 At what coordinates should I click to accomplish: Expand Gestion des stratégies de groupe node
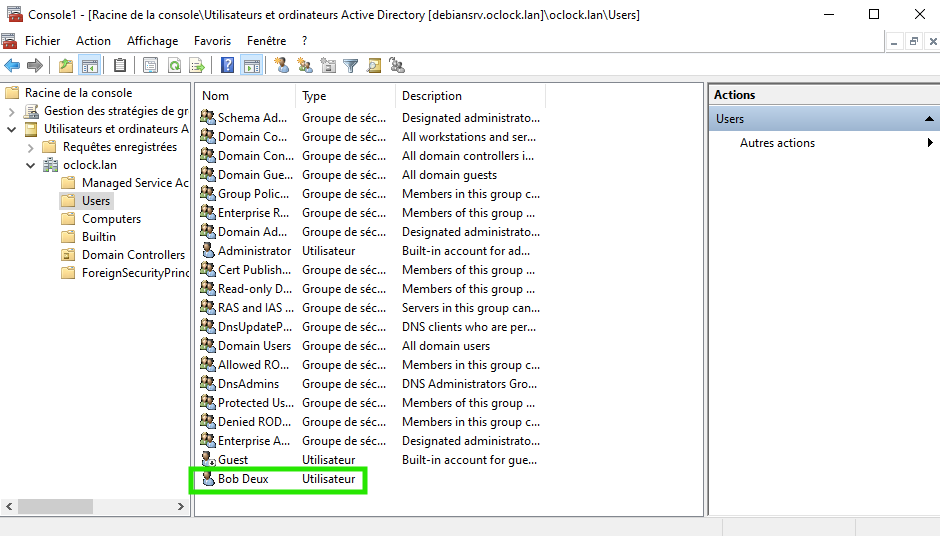click(12, 111)
